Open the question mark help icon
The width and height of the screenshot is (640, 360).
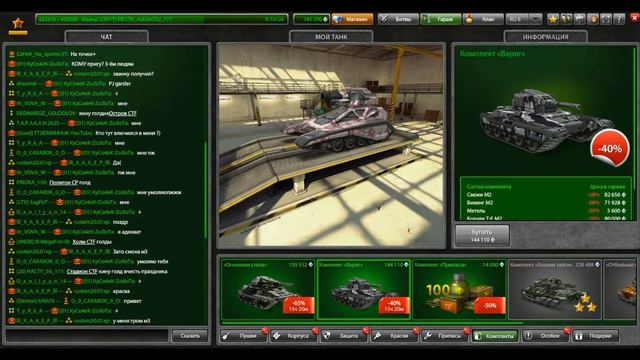click(x=619, y=19)
